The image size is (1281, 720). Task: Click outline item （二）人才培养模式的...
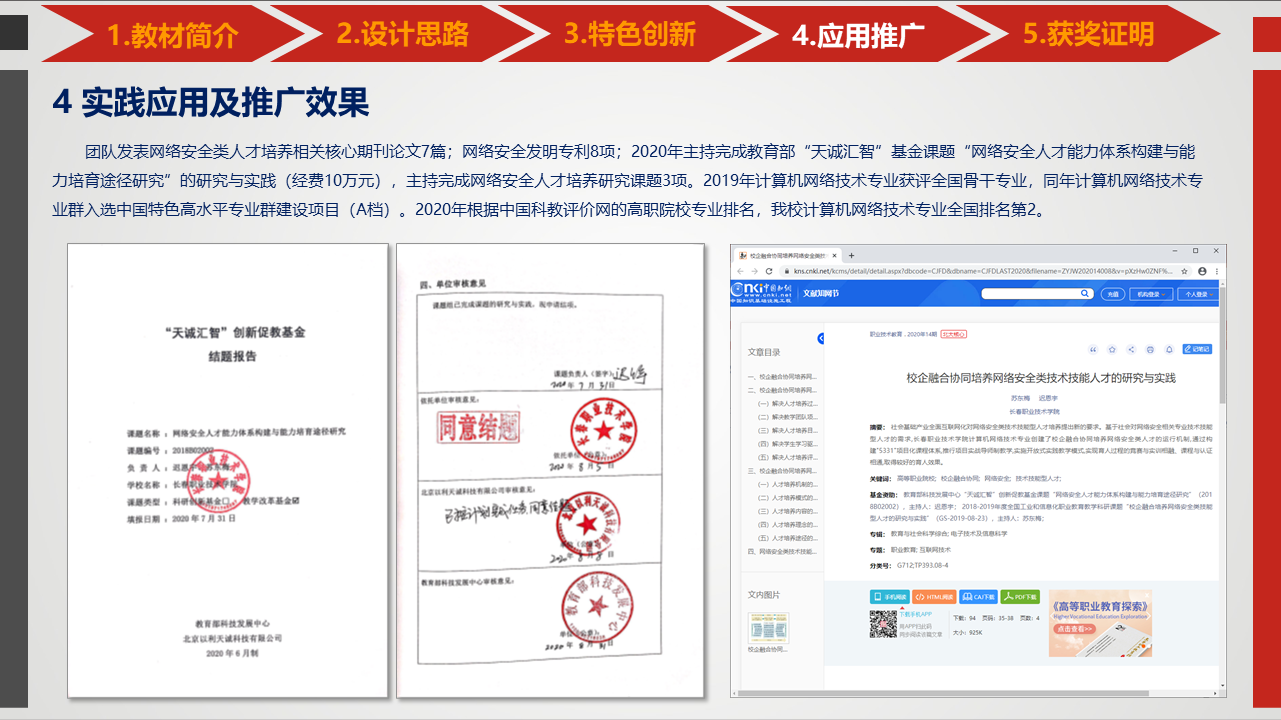[787, 497]
